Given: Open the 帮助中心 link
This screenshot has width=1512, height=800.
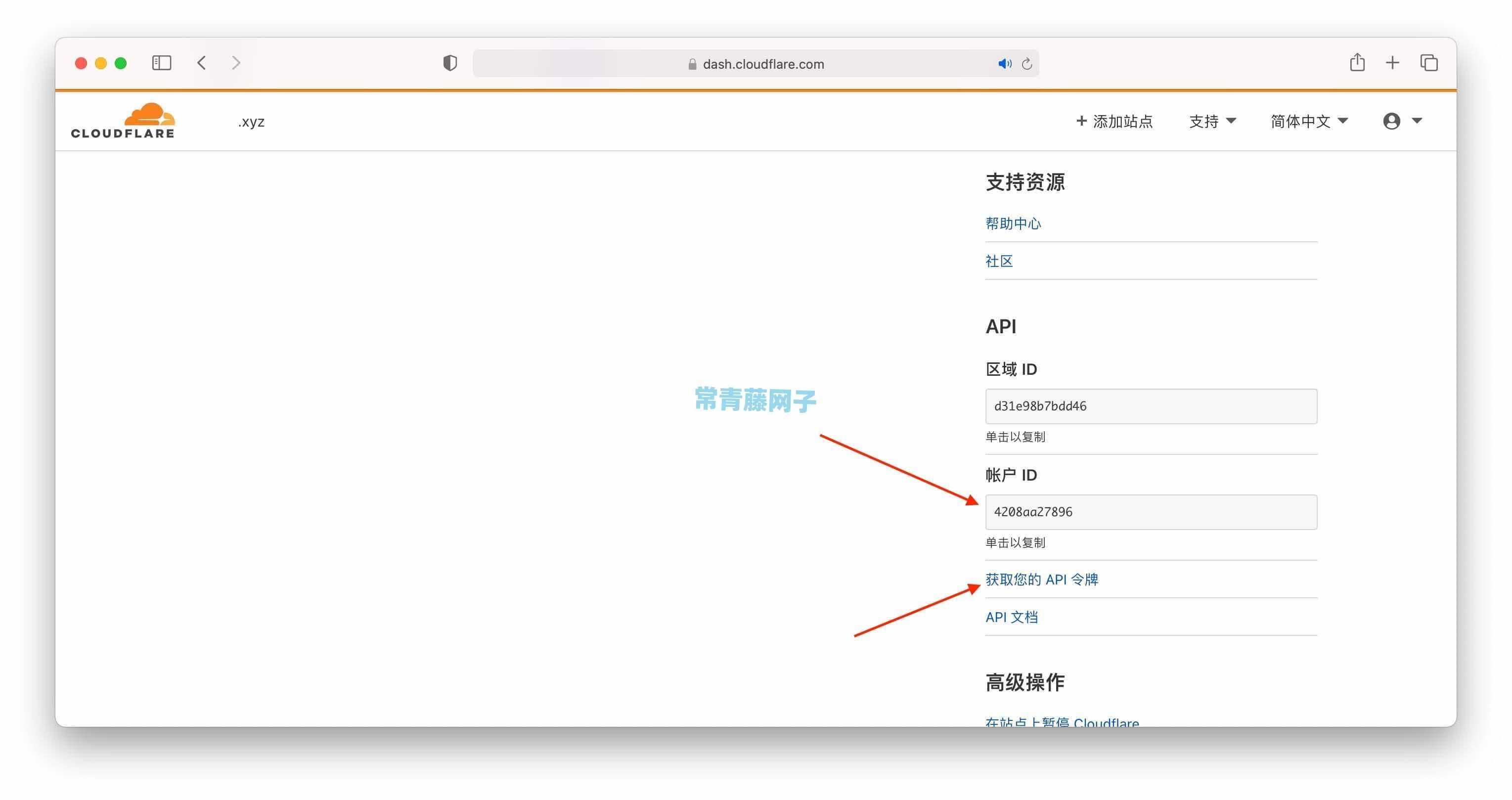Looking at the screenshot, I should click(x=1013, y=223).
